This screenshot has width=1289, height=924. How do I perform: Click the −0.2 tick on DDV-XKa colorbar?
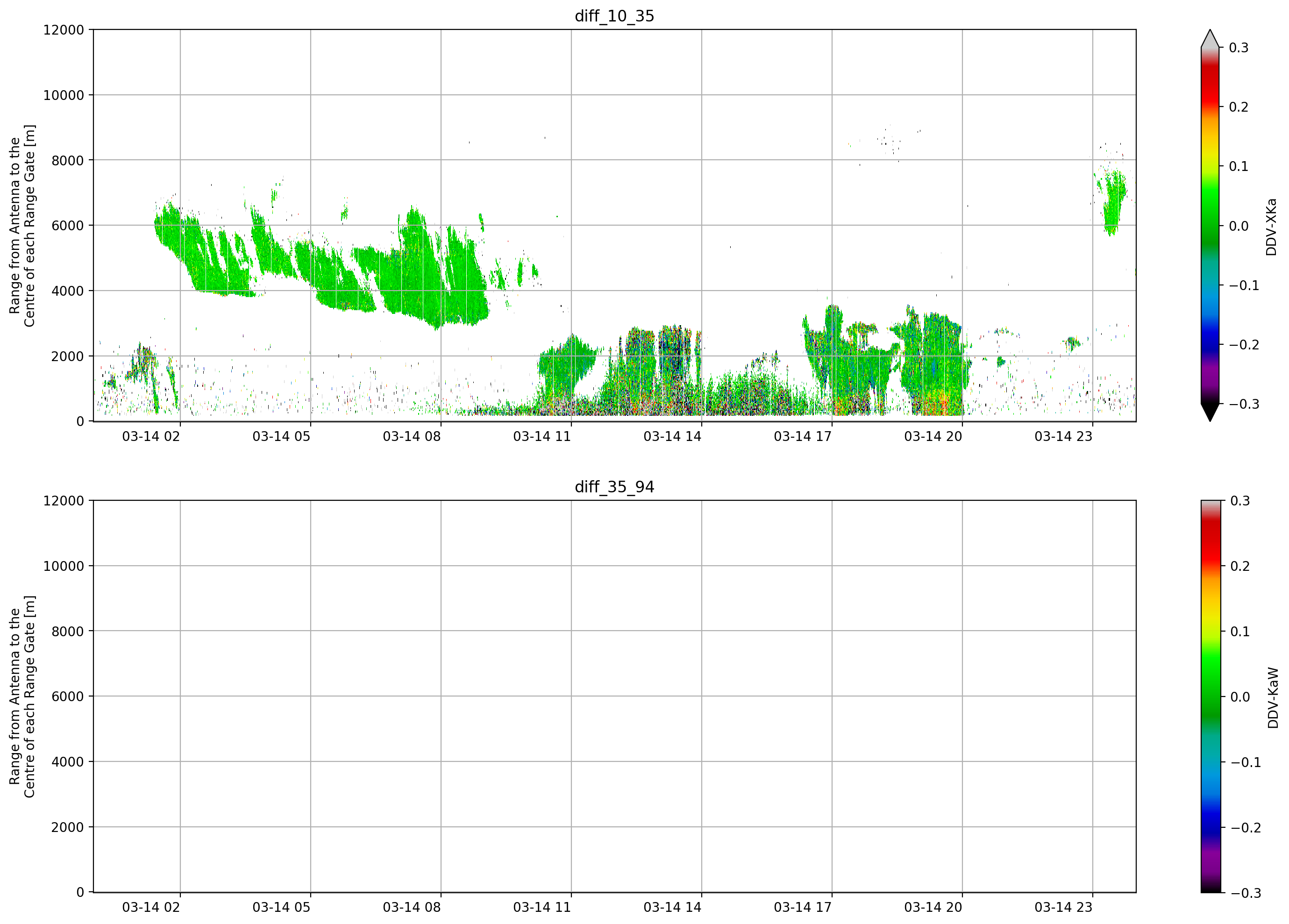tap(1244, 345)
